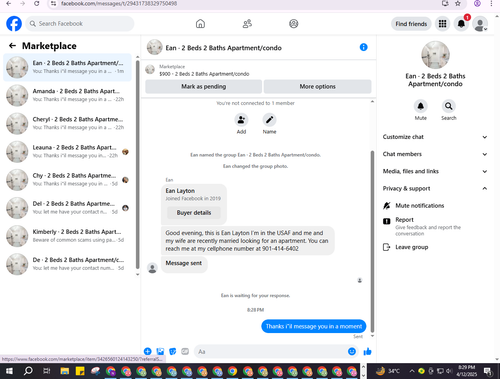Reload the page in browser
The width and height of the screenshot is (500, 379).
point(37,3)
